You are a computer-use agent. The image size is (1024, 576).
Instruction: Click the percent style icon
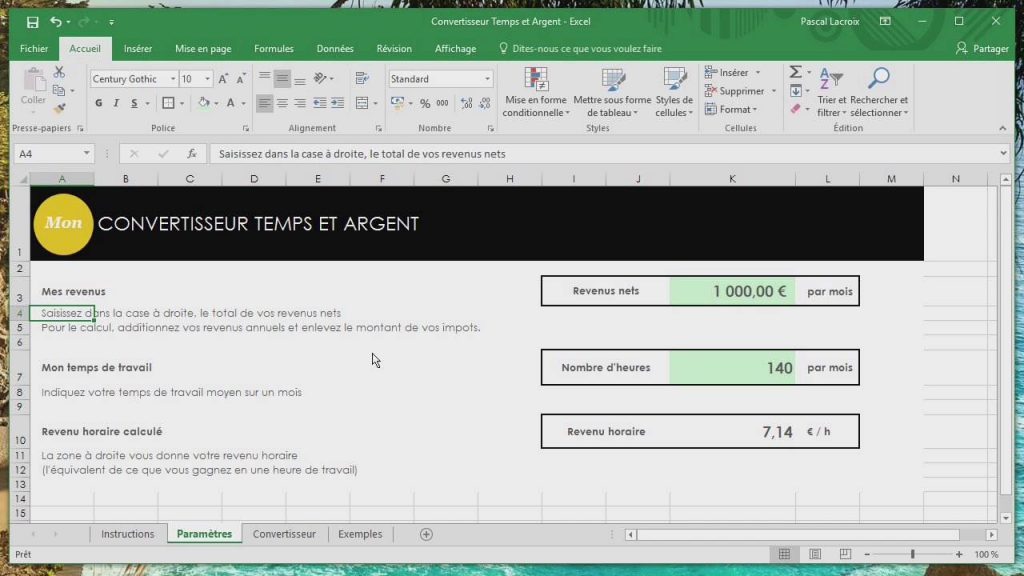tap(425, 103)
